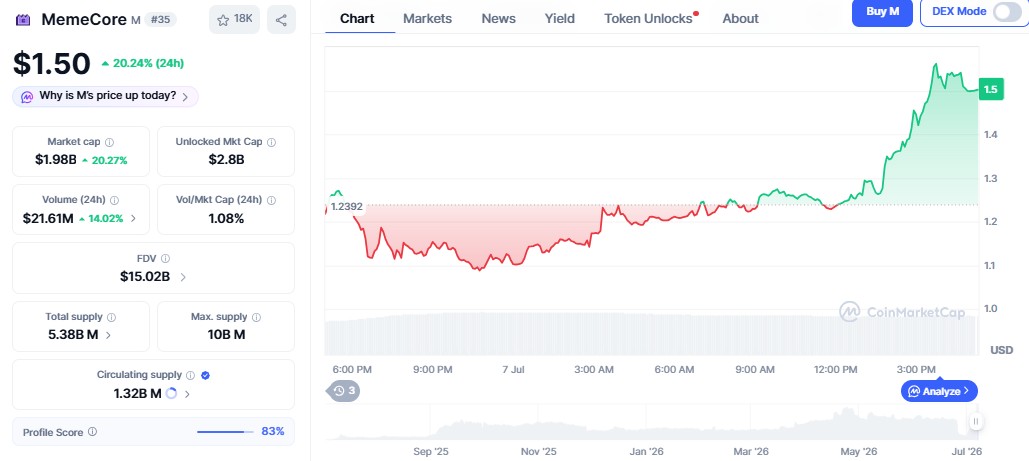Expand FDV details chevron

click(183, 277)
